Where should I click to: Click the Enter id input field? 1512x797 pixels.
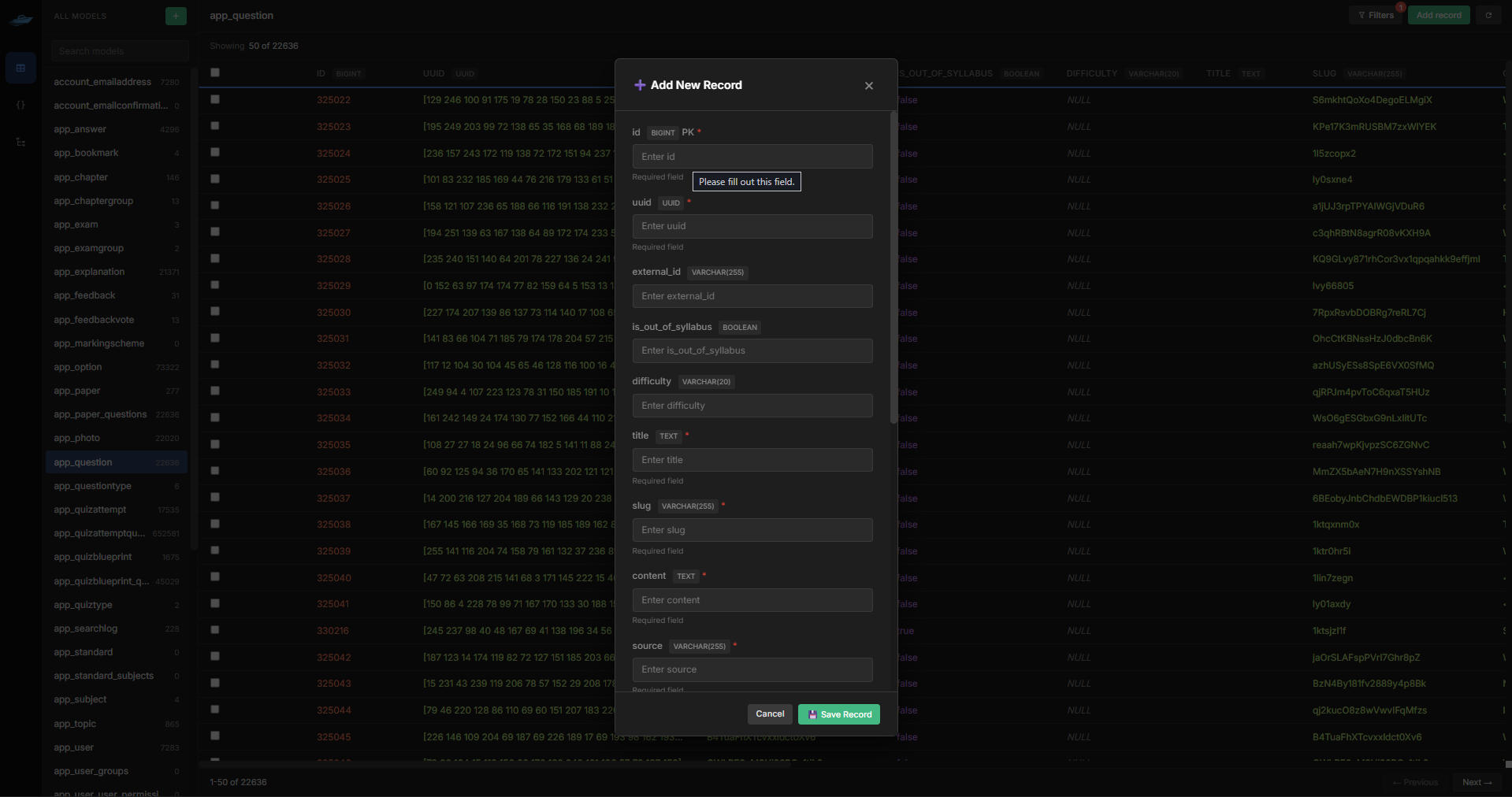pyautogui.click(x=752, y=157)
